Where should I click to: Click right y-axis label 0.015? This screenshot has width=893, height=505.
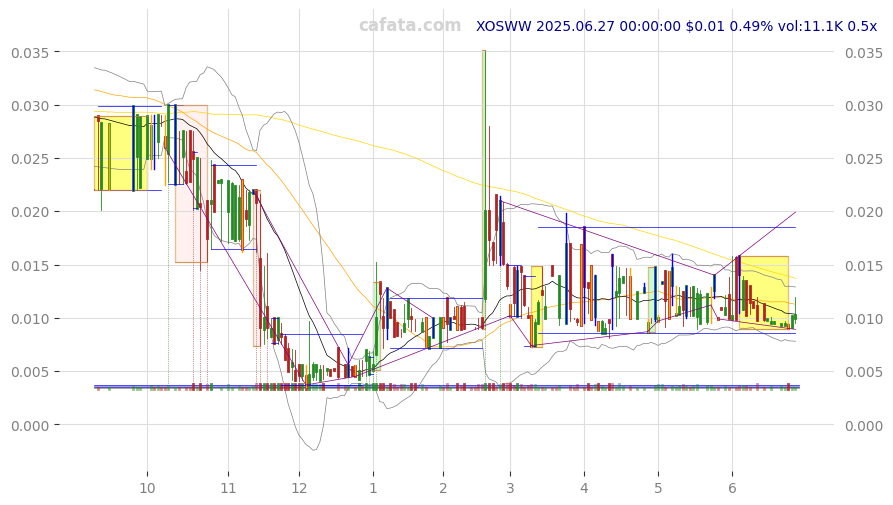(863, 266)
